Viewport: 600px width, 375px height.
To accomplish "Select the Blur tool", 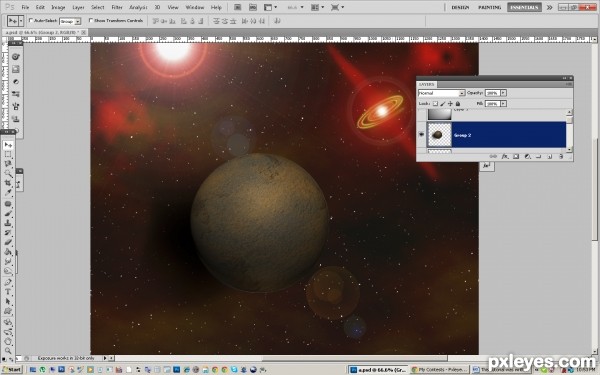I will [x=8, y=261].
